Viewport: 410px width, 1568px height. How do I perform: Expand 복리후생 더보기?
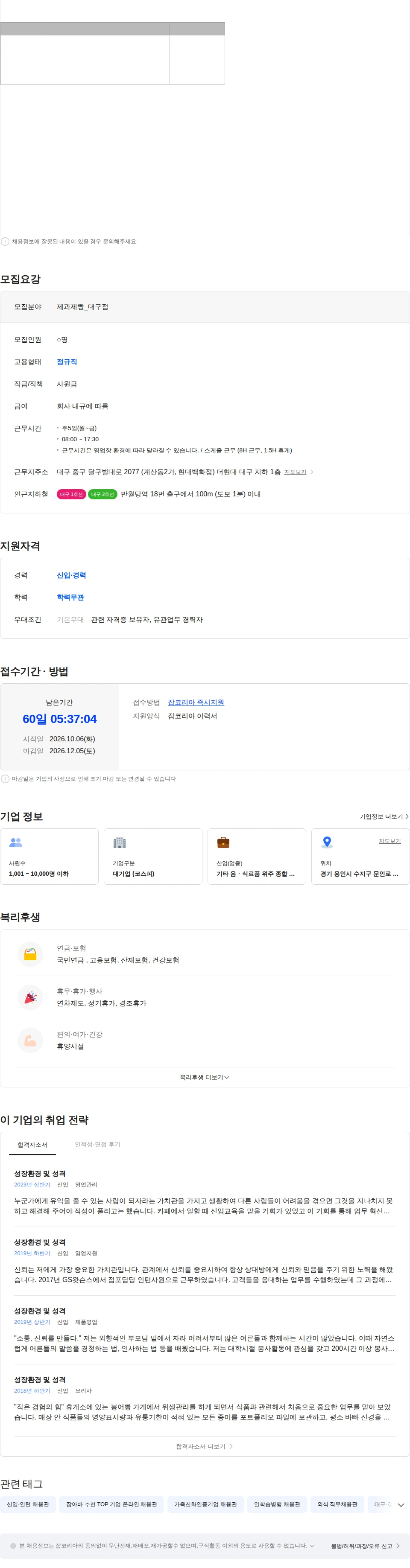point(205,1078)
